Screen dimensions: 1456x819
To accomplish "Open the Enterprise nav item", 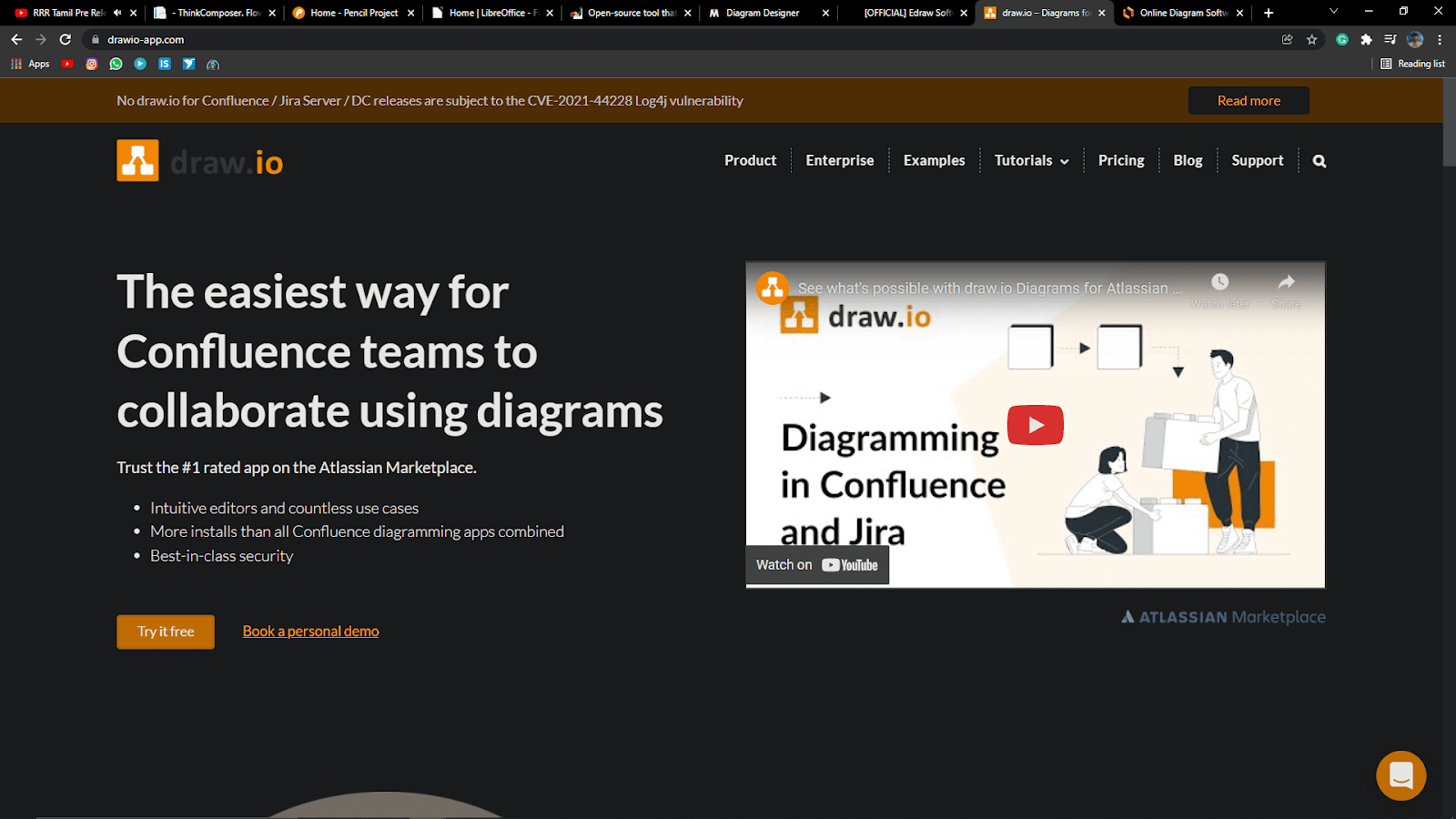I will pos(840,160).
